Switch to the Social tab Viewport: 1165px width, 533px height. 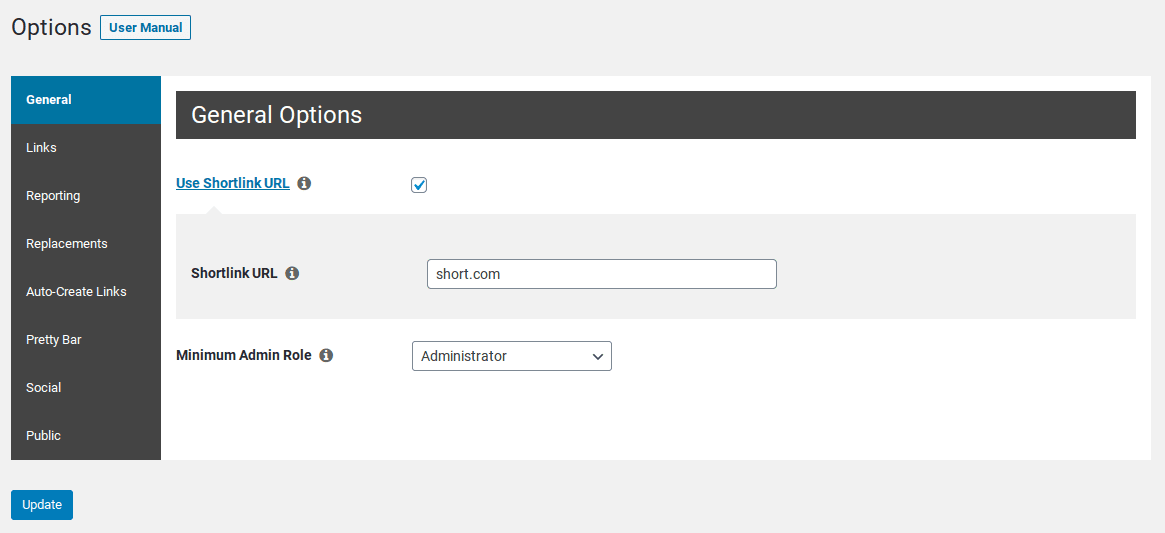tap(86, 387)
